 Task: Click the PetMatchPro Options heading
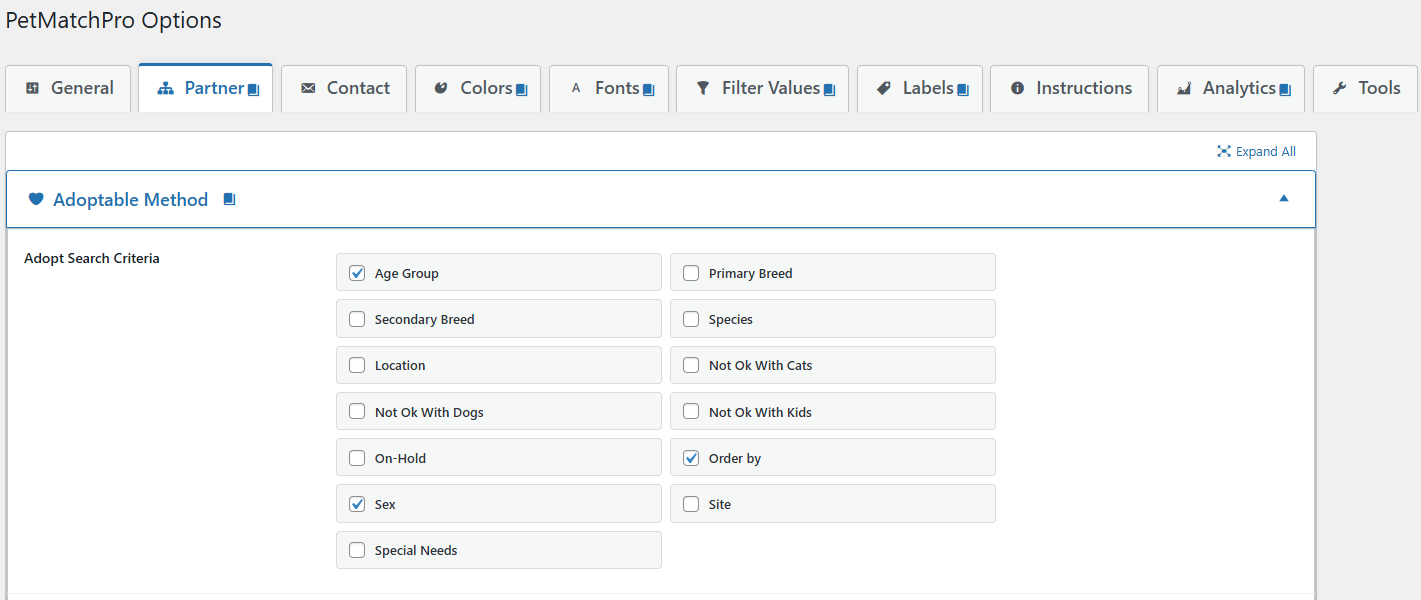coord(114,20)
